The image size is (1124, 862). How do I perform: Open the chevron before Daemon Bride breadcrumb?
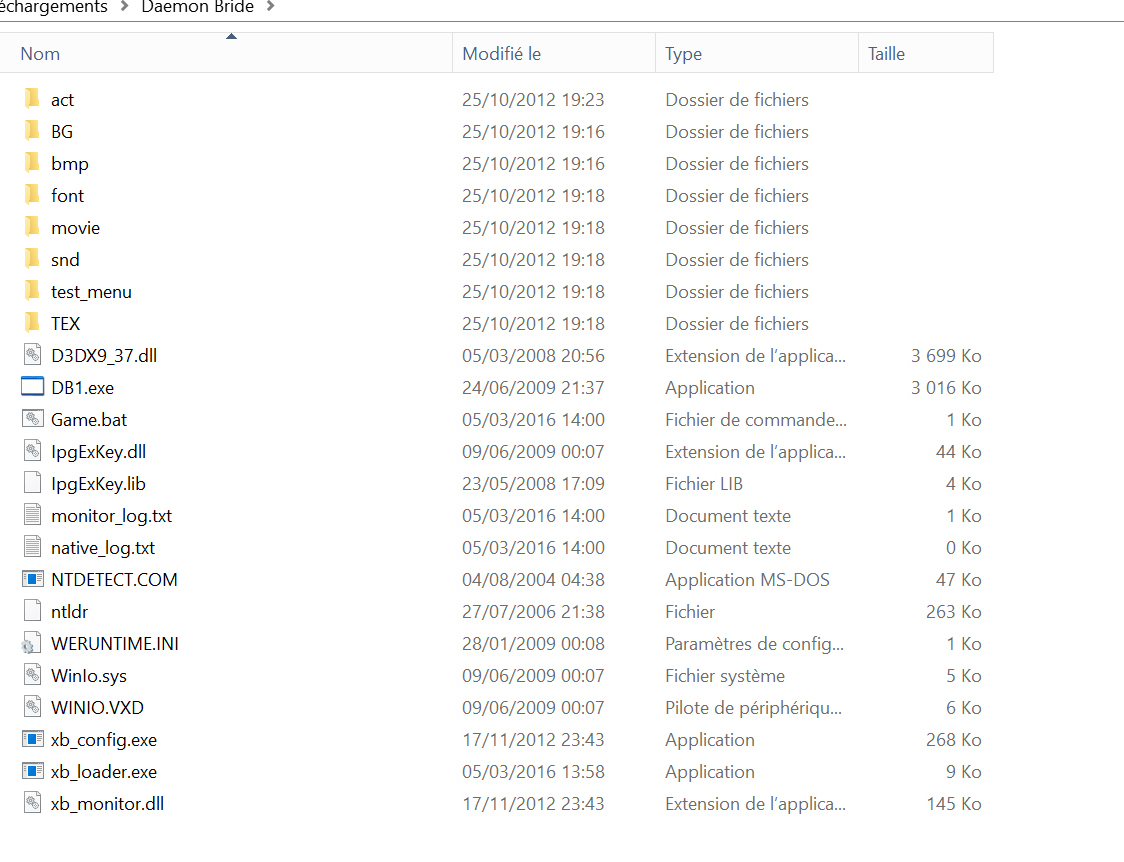coord(125,8)
